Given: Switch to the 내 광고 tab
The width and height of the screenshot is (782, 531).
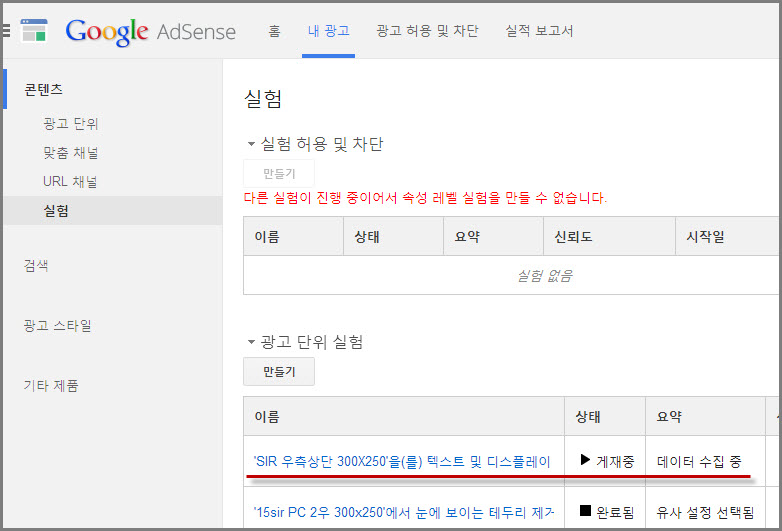Looking at the screenshot, I should pyautogui.click(x=328, y=31).
